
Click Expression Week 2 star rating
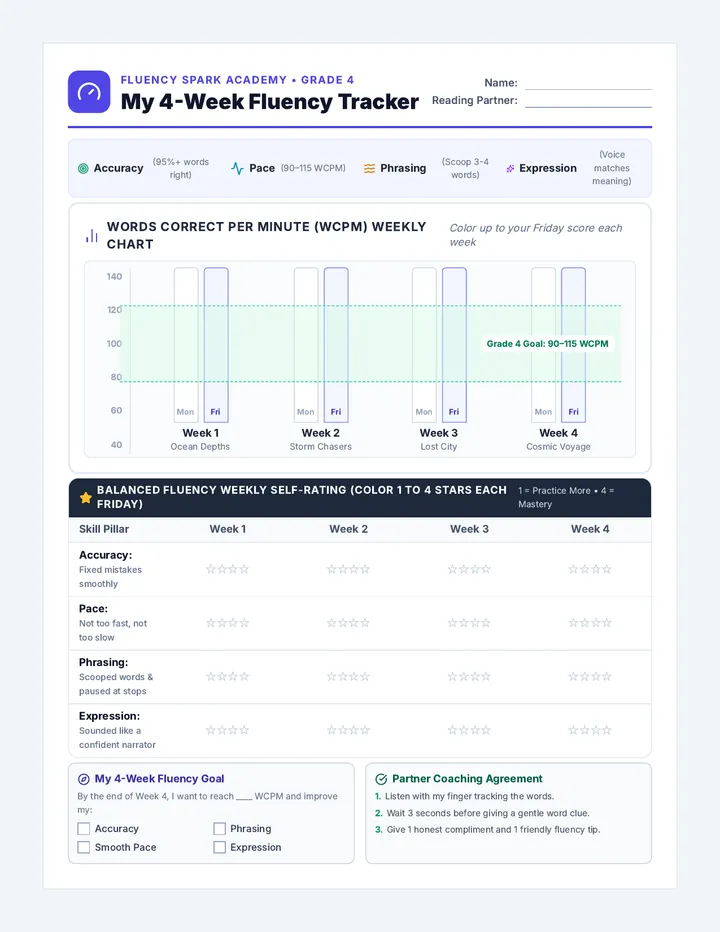(x=348, y=730)
